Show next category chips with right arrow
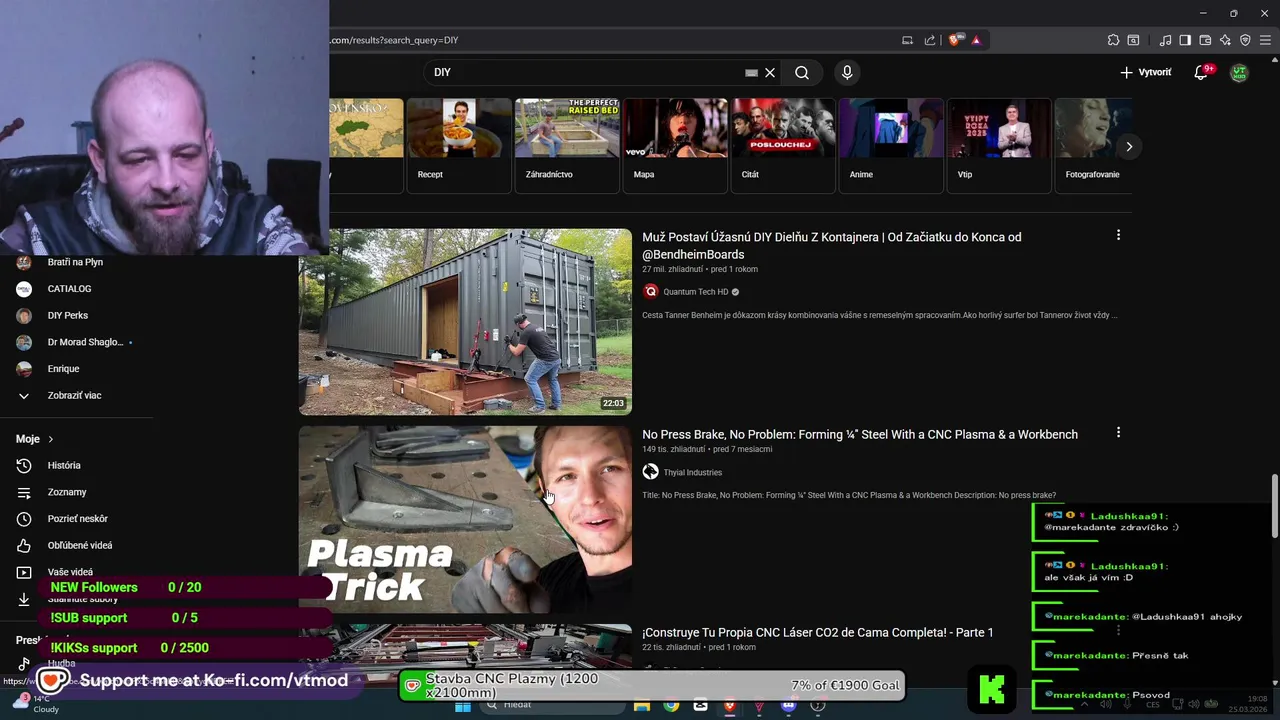This screenshot has height=720, width=1280. (x=1129, y=146)
